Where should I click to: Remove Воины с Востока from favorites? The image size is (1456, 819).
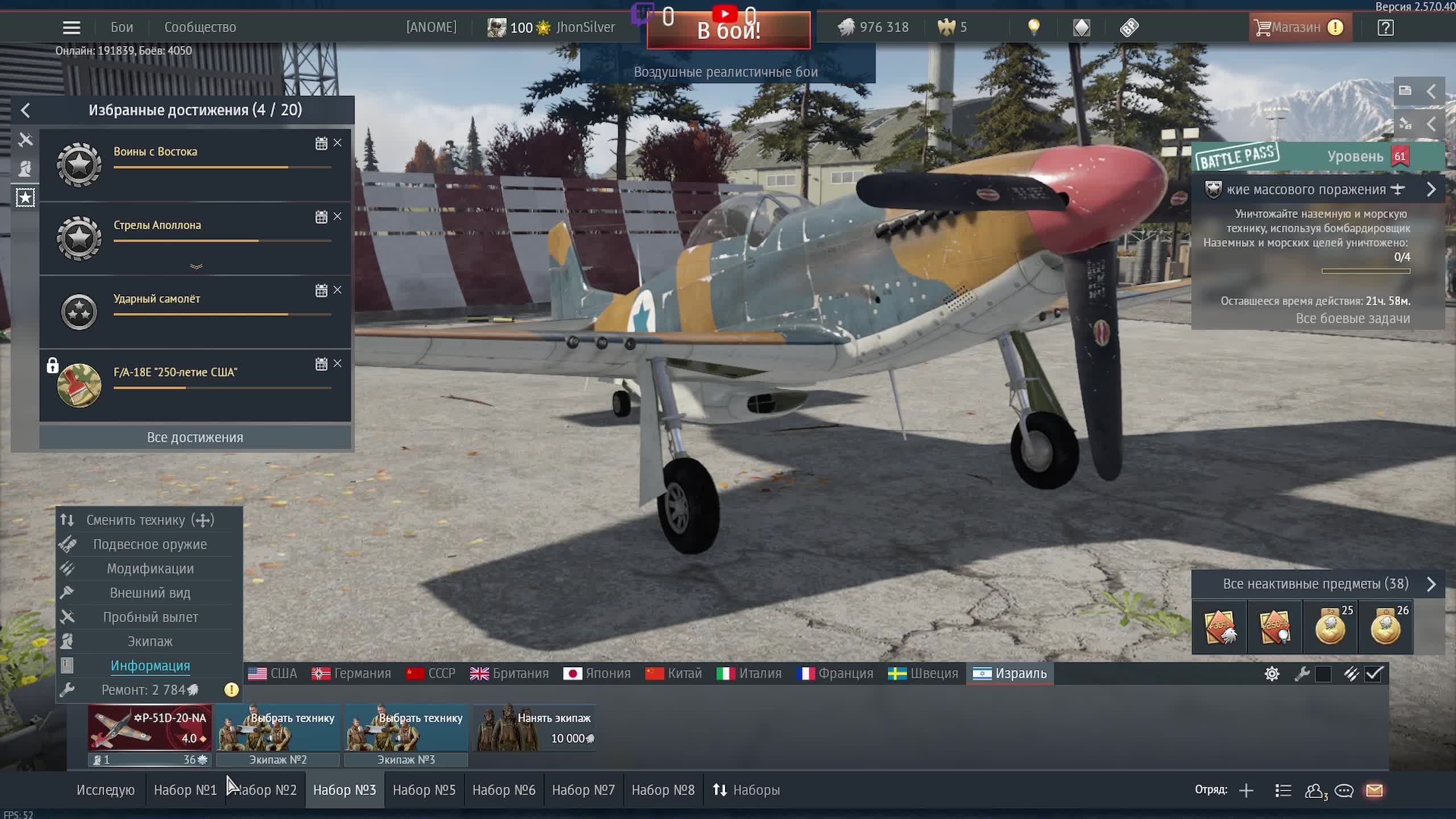tap(338, 143)
